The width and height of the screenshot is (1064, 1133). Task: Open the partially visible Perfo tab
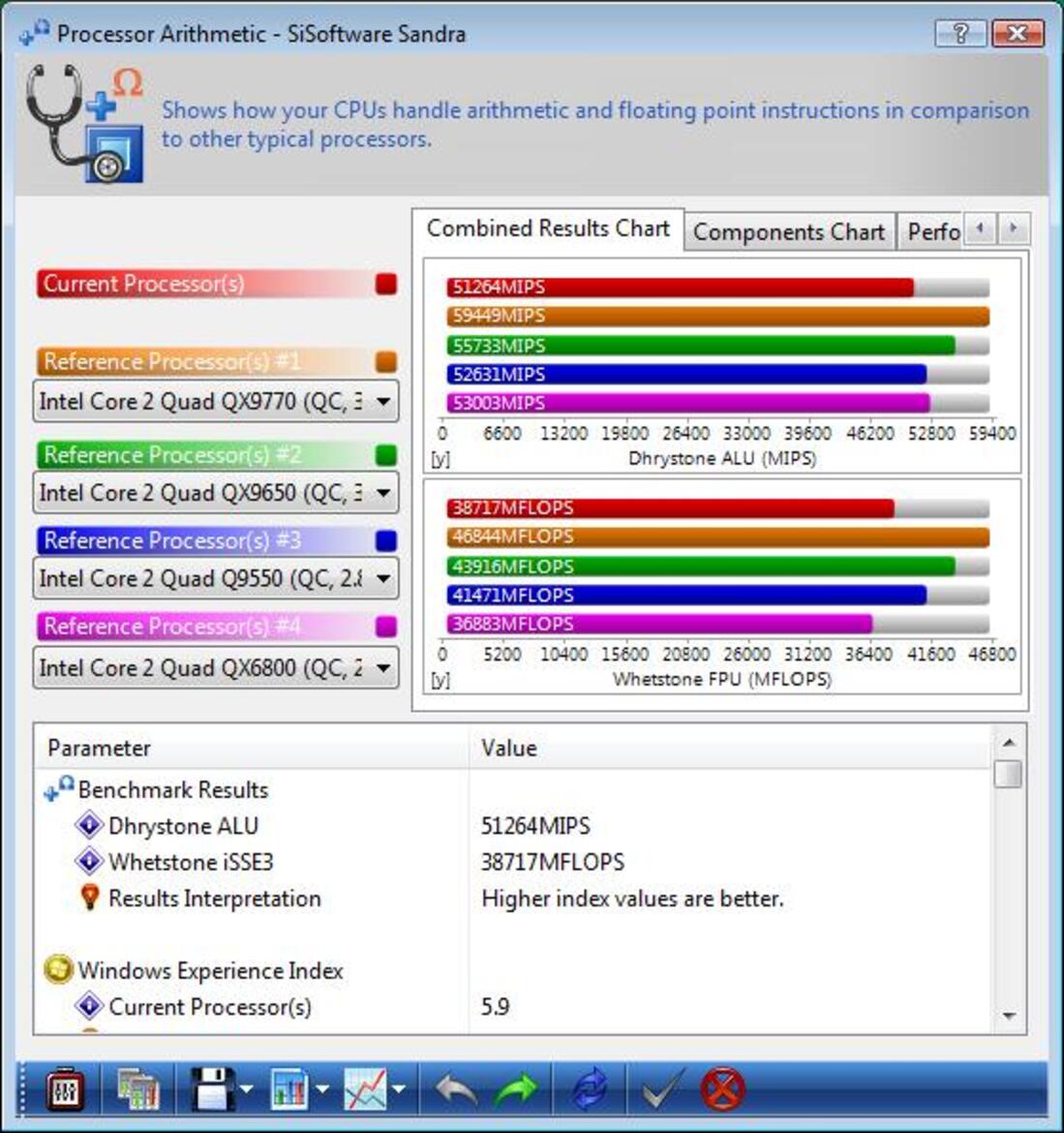click(929, 232)
